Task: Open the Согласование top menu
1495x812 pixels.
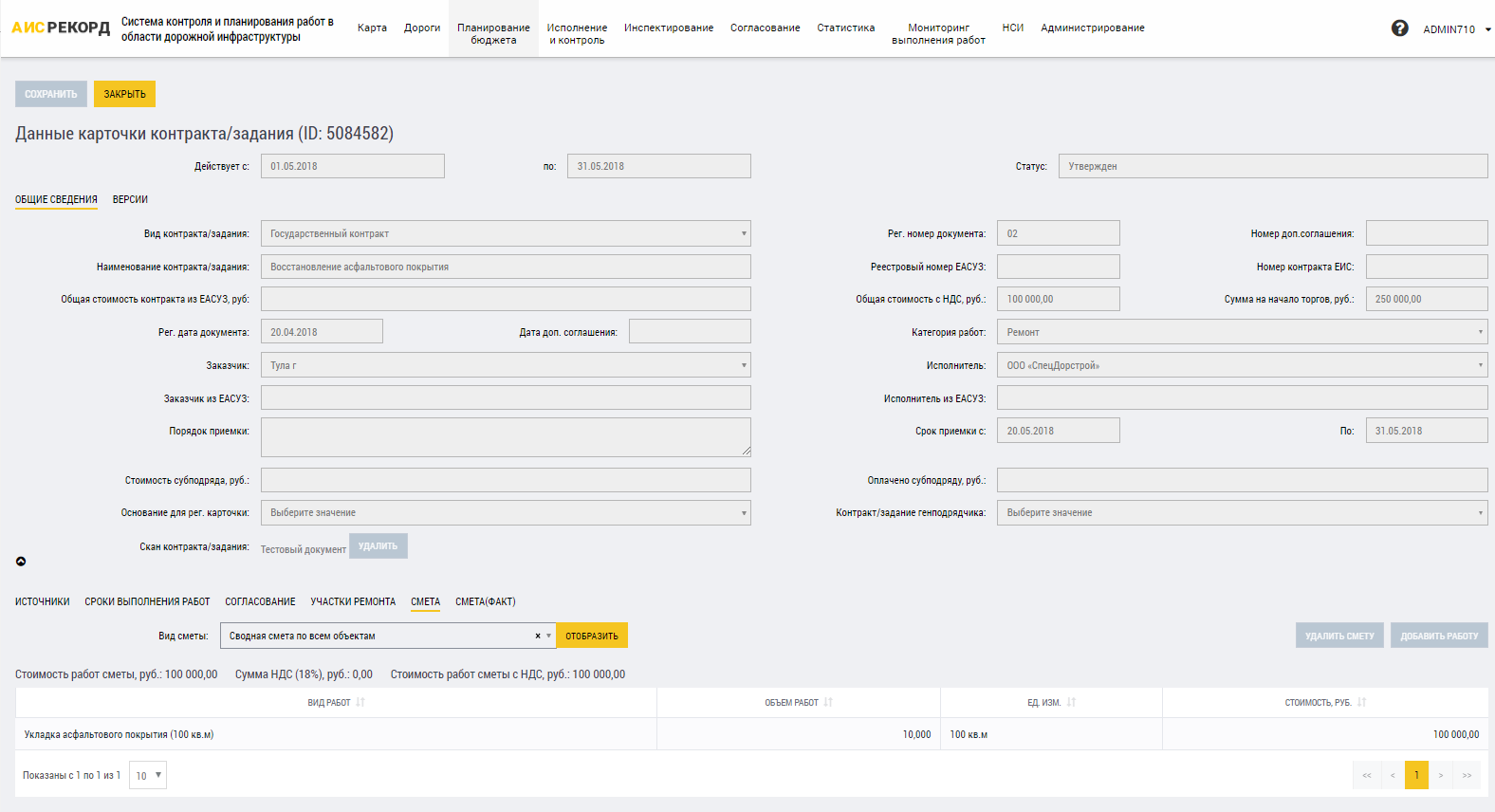Action: pyautogui.click(x=766, y=28)
